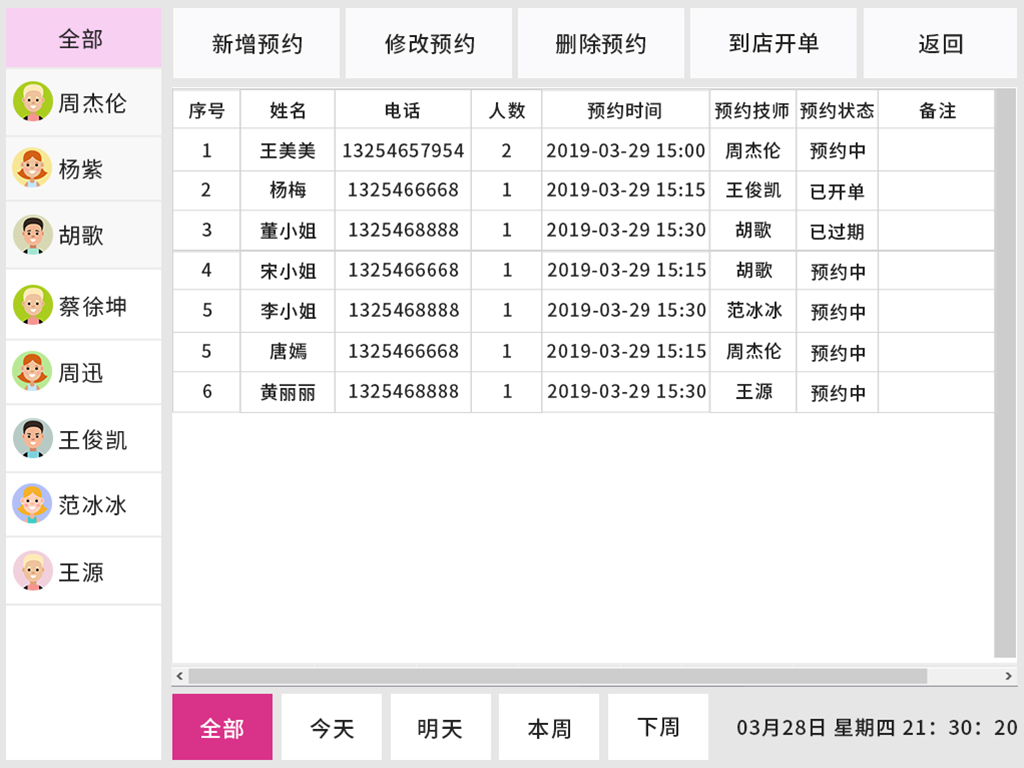Click the horizontal scrollbar right arrow
1024x768 pixels.
pos(1008,676)
